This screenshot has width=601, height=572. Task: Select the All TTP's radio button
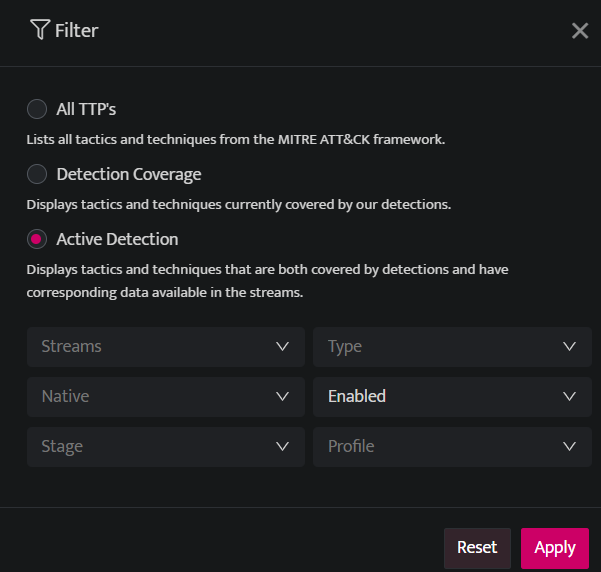click(37, 109)
